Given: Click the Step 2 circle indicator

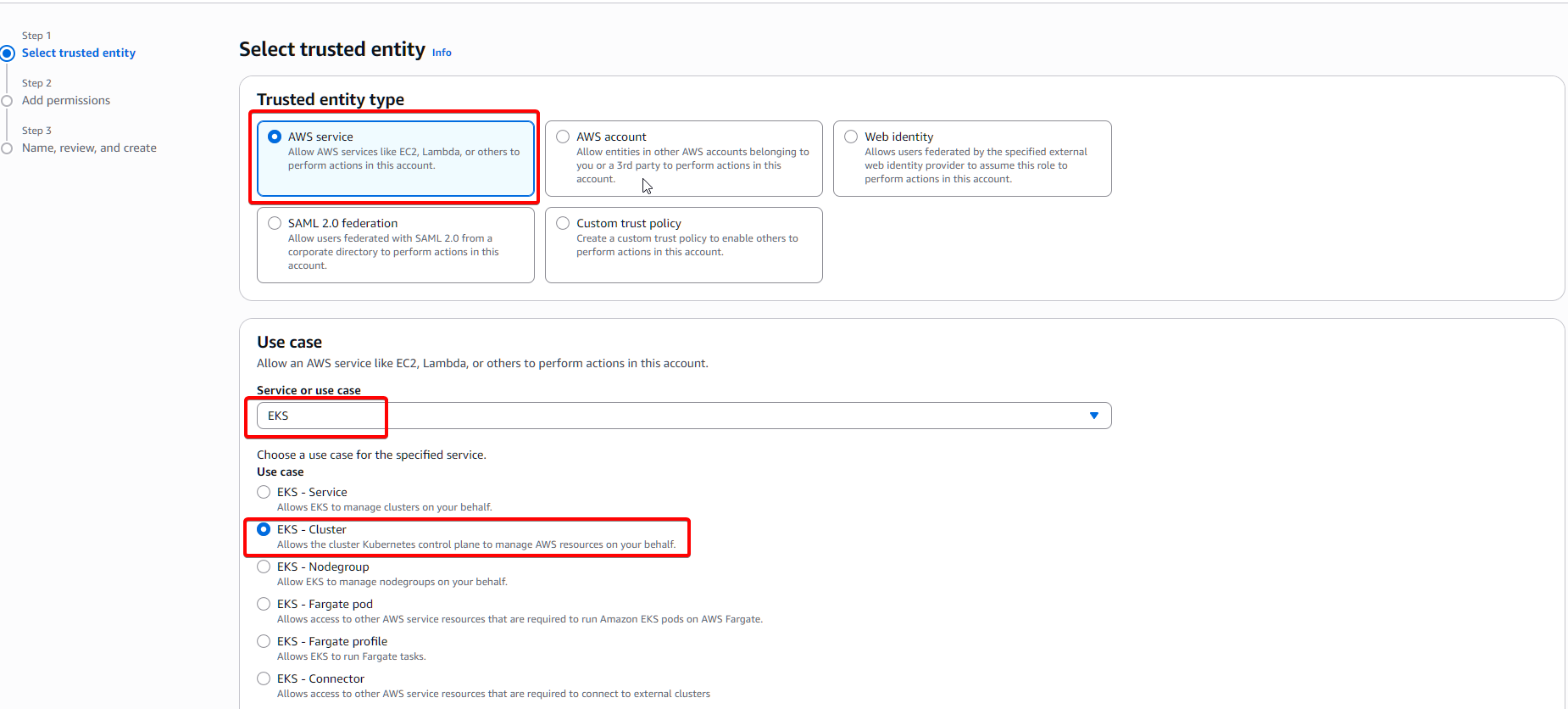Looking at the screenshot, I should (x=7, y=101).
